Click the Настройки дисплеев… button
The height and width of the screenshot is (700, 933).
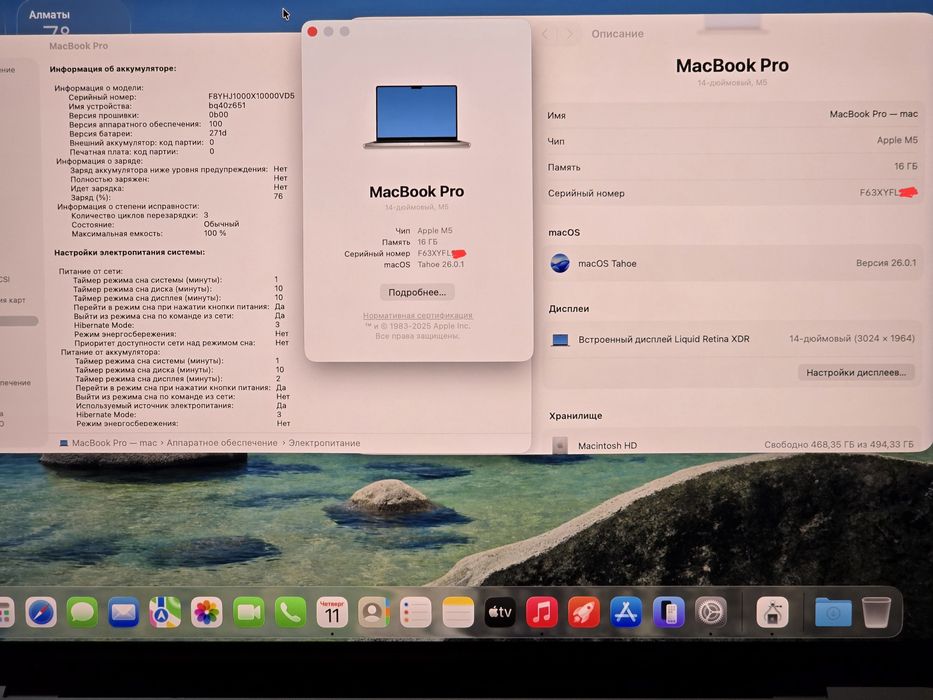[x=856, y=373]
